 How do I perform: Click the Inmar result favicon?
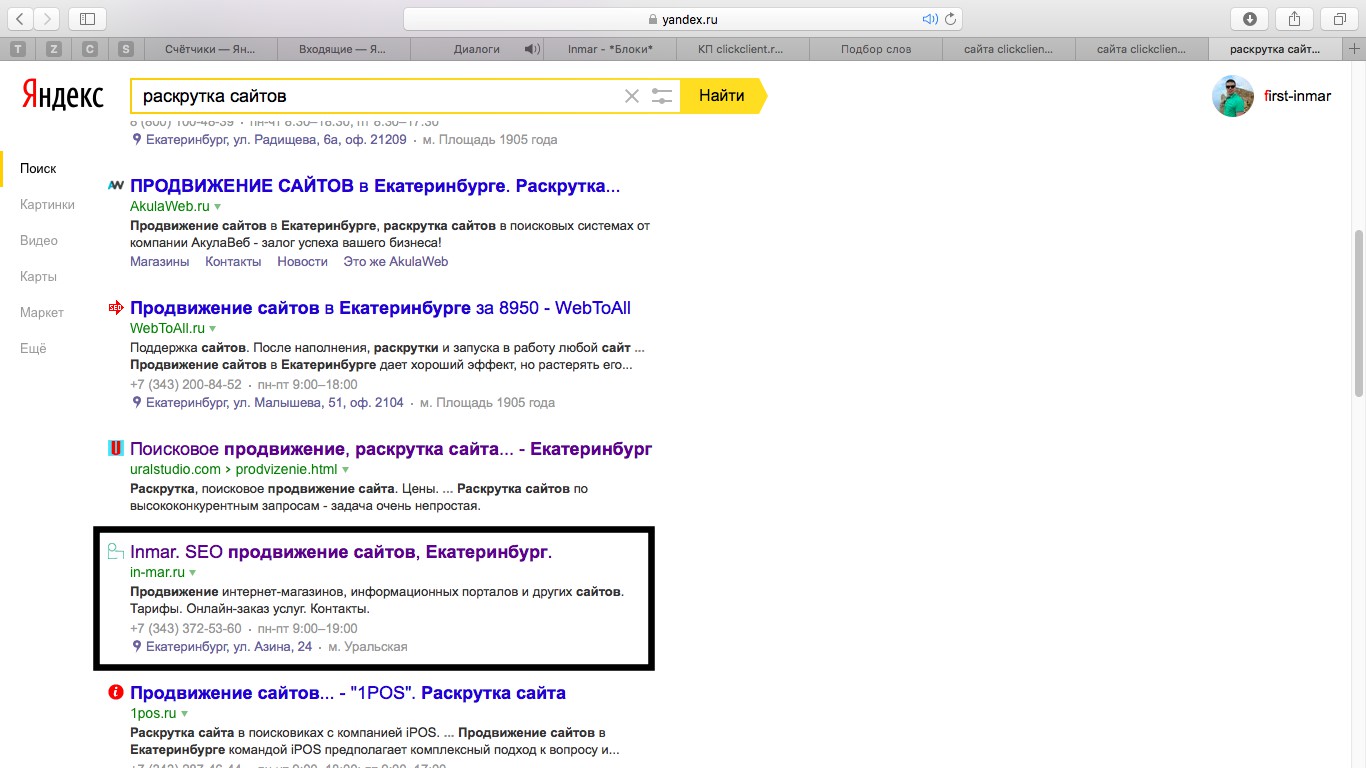click(x=116, y=551)
